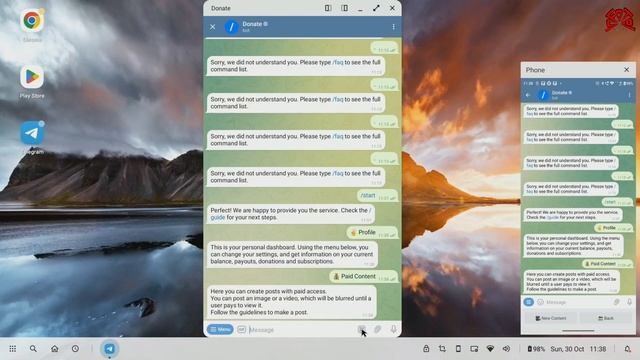Click the 11:38 clock on taskbar
The height and width of the screenshot is (360, 640).
click(598, 349)
